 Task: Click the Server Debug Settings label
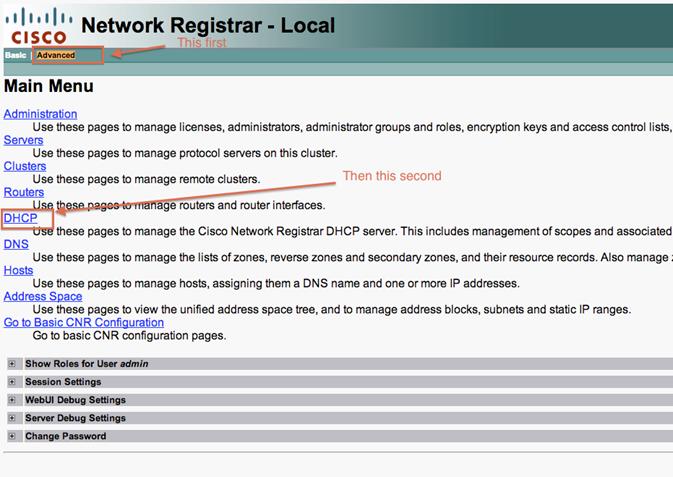point(76,418)
